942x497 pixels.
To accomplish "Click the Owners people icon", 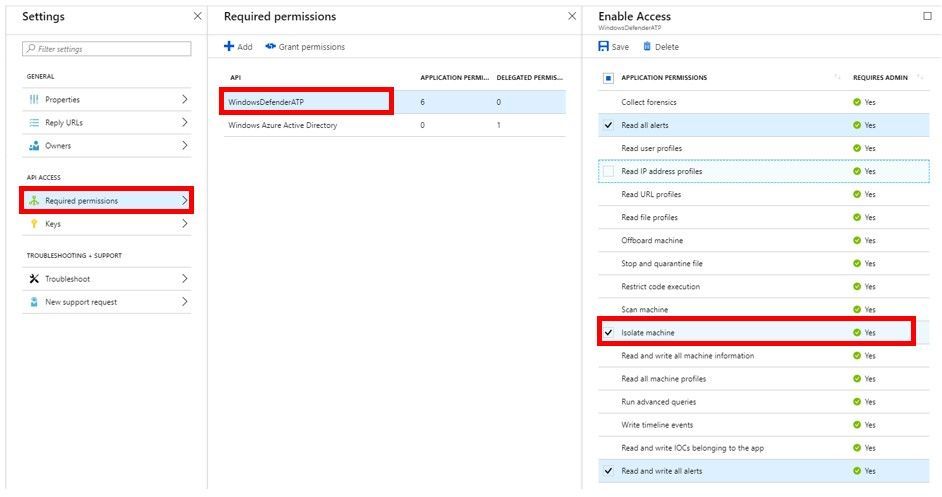I will point(34,146).
